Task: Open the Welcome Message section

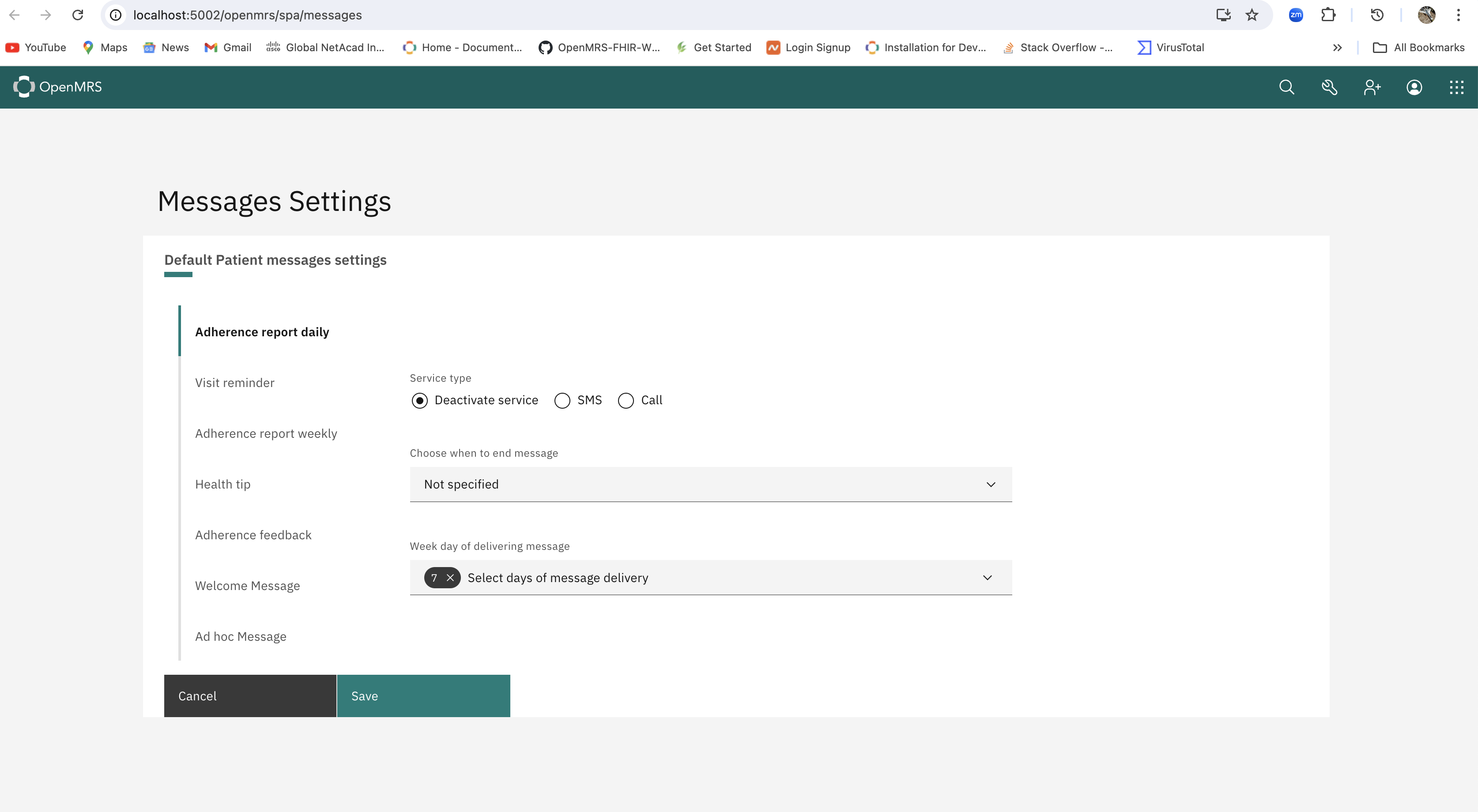Action: tap(247, 586)
